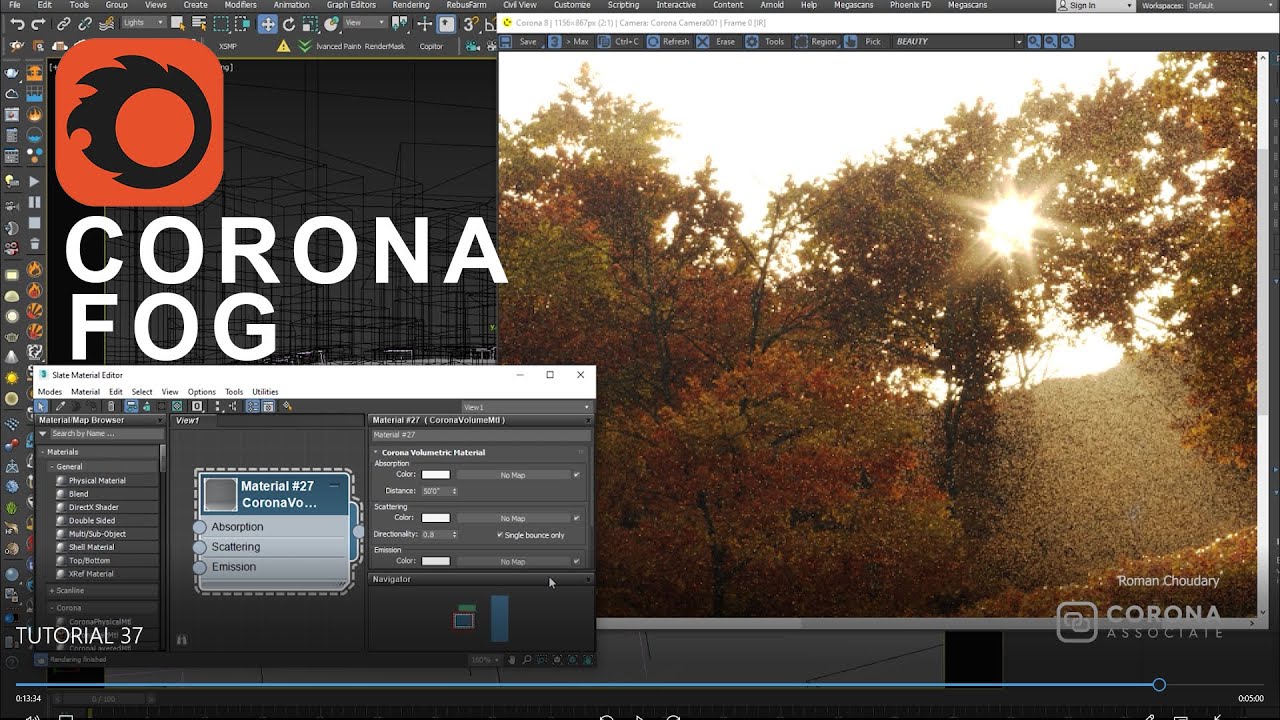Open Select by Name list icon

tap(199, 24)
